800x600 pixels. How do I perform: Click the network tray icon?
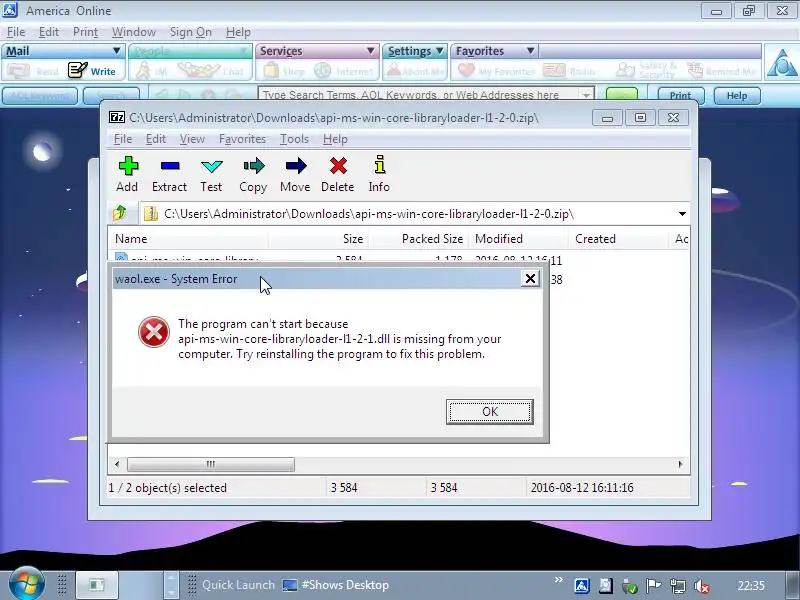click(678, 586)
